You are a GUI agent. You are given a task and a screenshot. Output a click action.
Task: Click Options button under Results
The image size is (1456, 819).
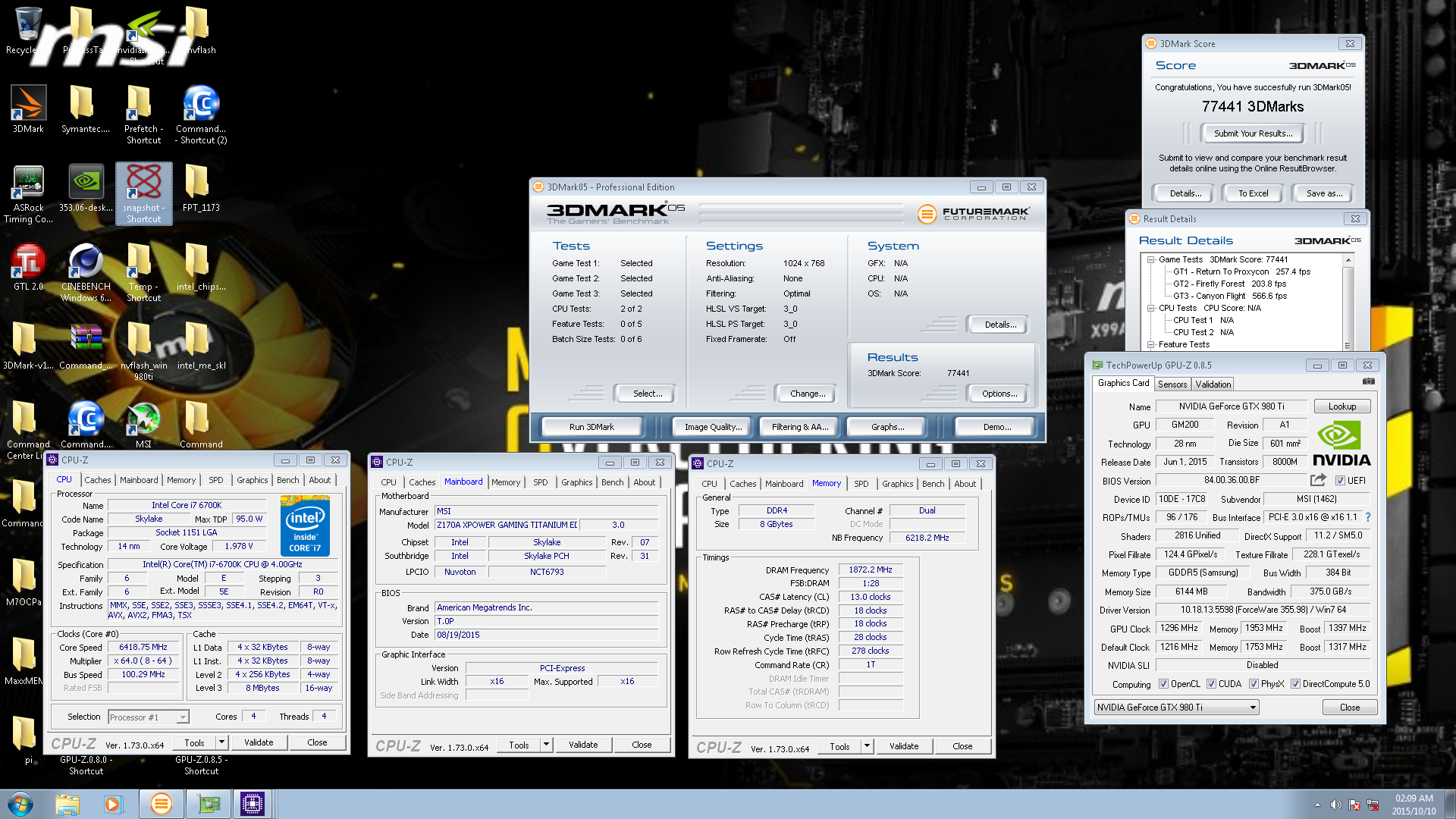point(999,394)
